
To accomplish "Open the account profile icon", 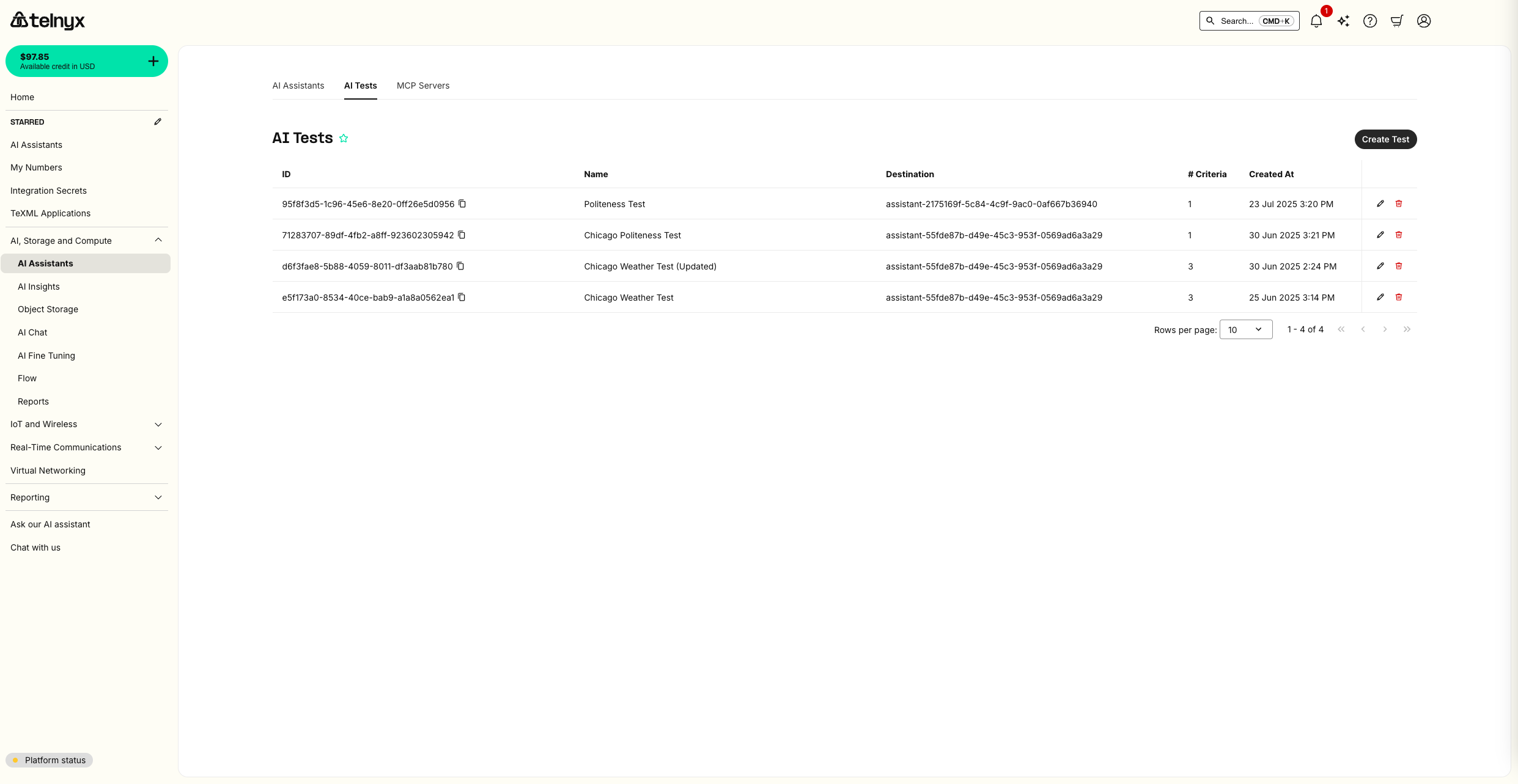I will tap(1423, 21).
